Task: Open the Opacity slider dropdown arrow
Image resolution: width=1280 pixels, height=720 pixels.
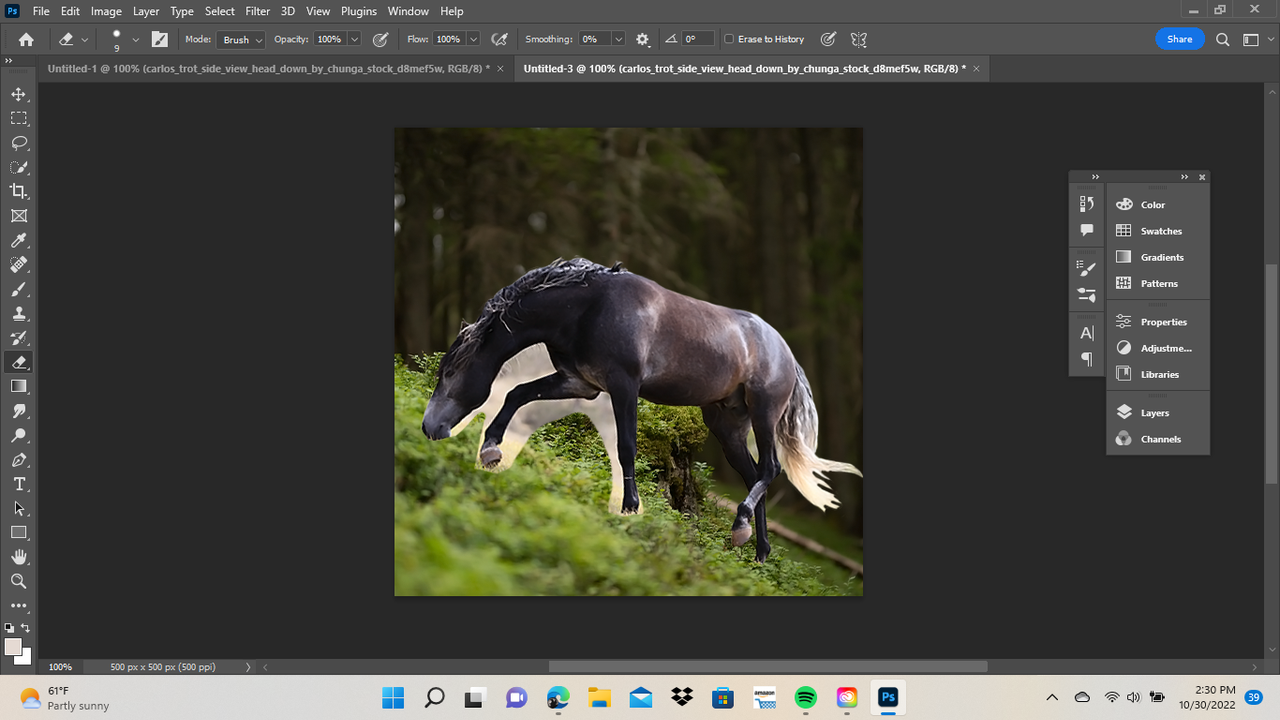Action: tap(354, 39)
